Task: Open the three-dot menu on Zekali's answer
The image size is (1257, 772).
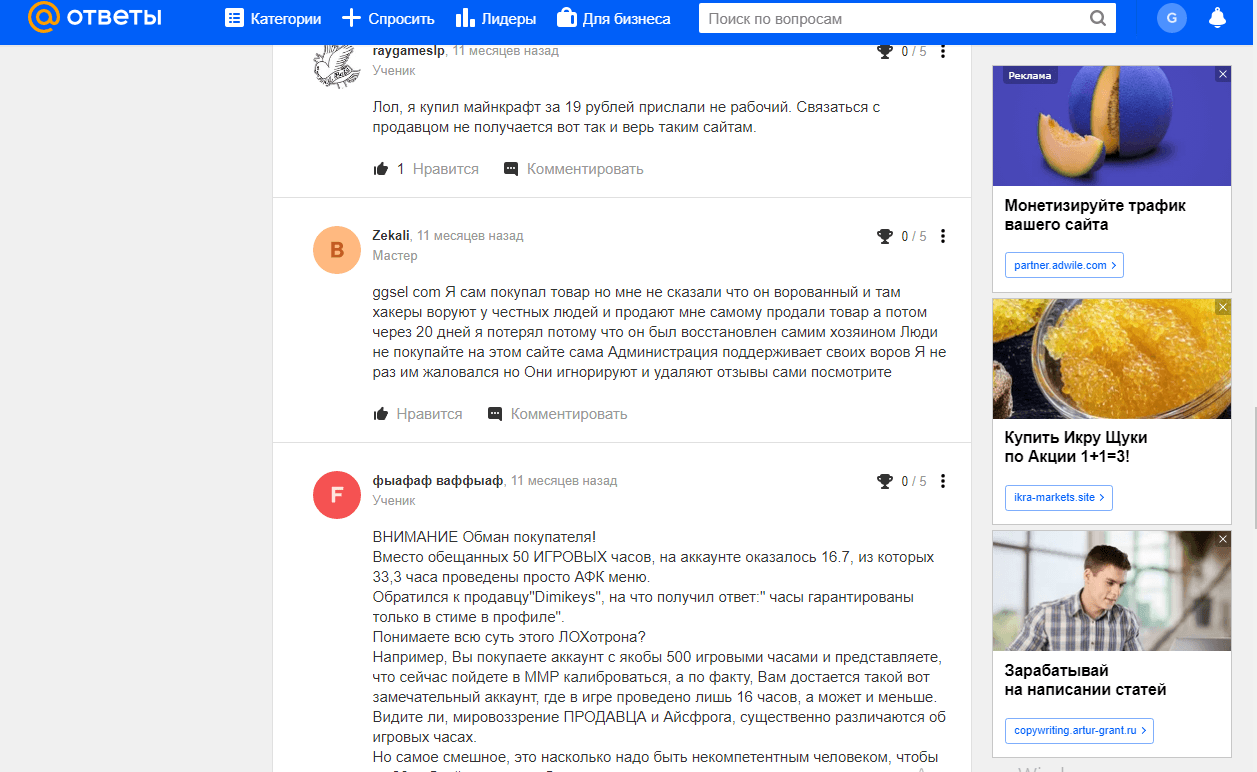Action: pyautogui.click(x=942, y=235)
